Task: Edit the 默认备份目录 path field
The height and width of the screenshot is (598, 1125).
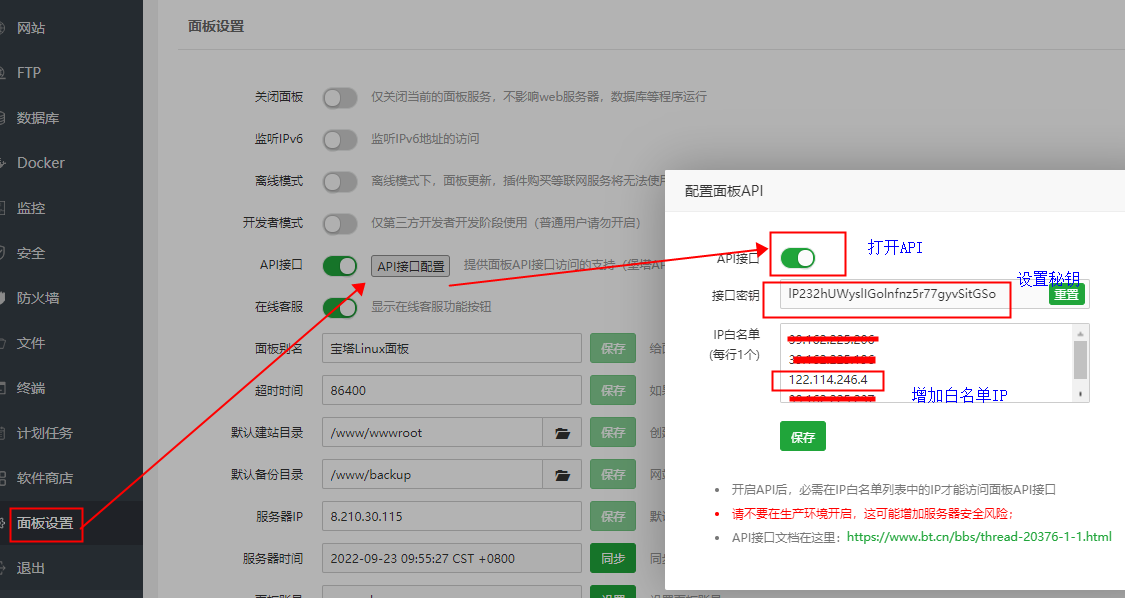Action: click(432, 475)
